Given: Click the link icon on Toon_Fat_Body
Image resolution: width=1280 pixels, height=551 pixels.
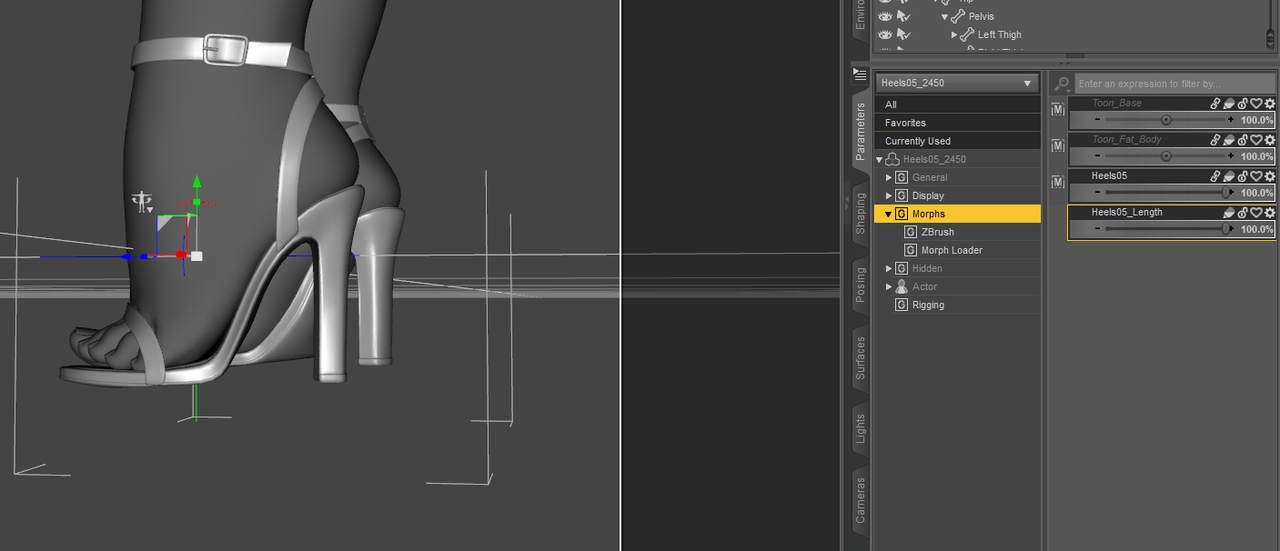Looking at the screenshot, I should [x=1217, y=140].
